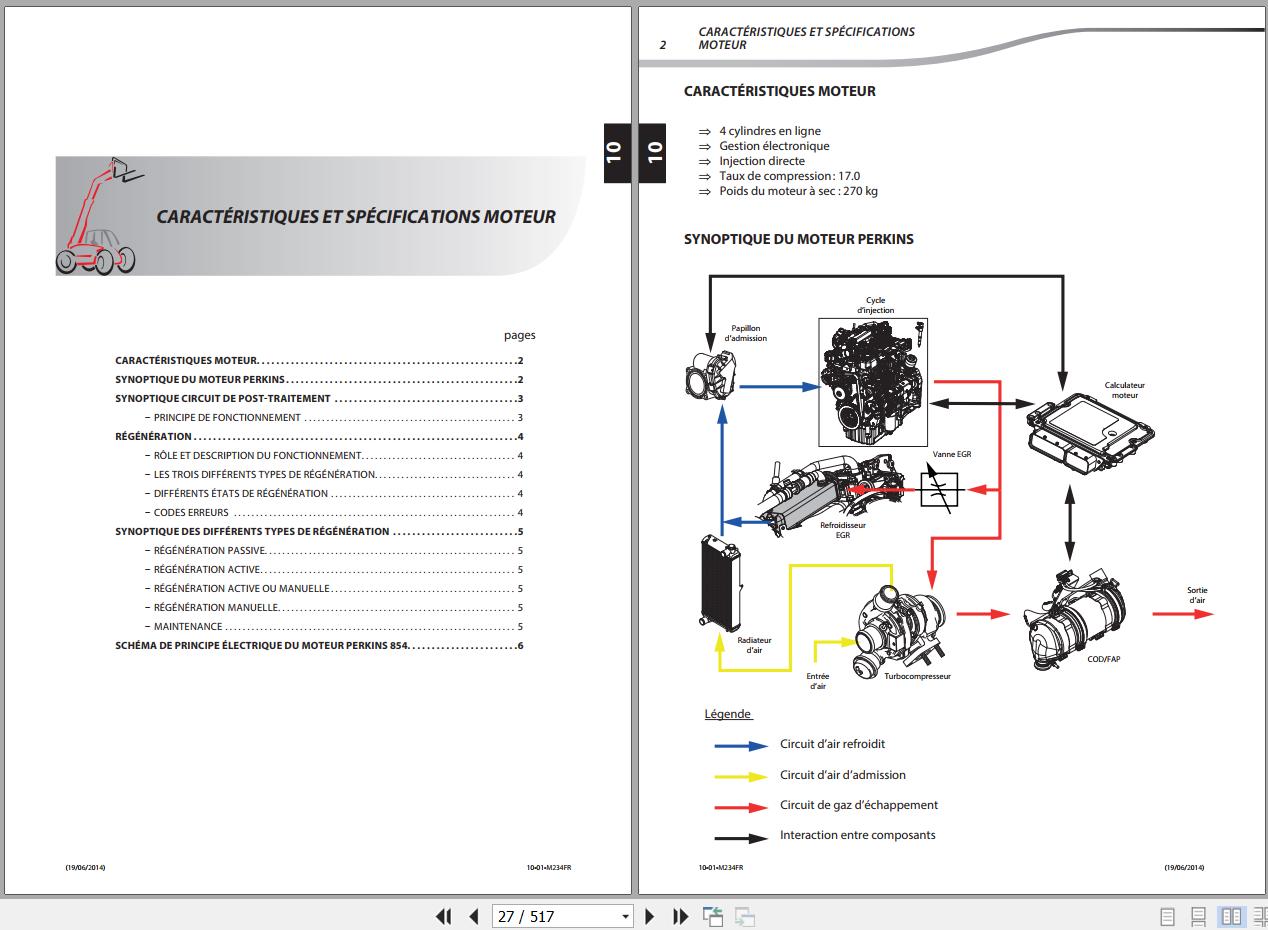This screenshot has height=930, width=1268.
Task: Open the RÉGÉNÉRATION contents entry
Action: [319, 437]
